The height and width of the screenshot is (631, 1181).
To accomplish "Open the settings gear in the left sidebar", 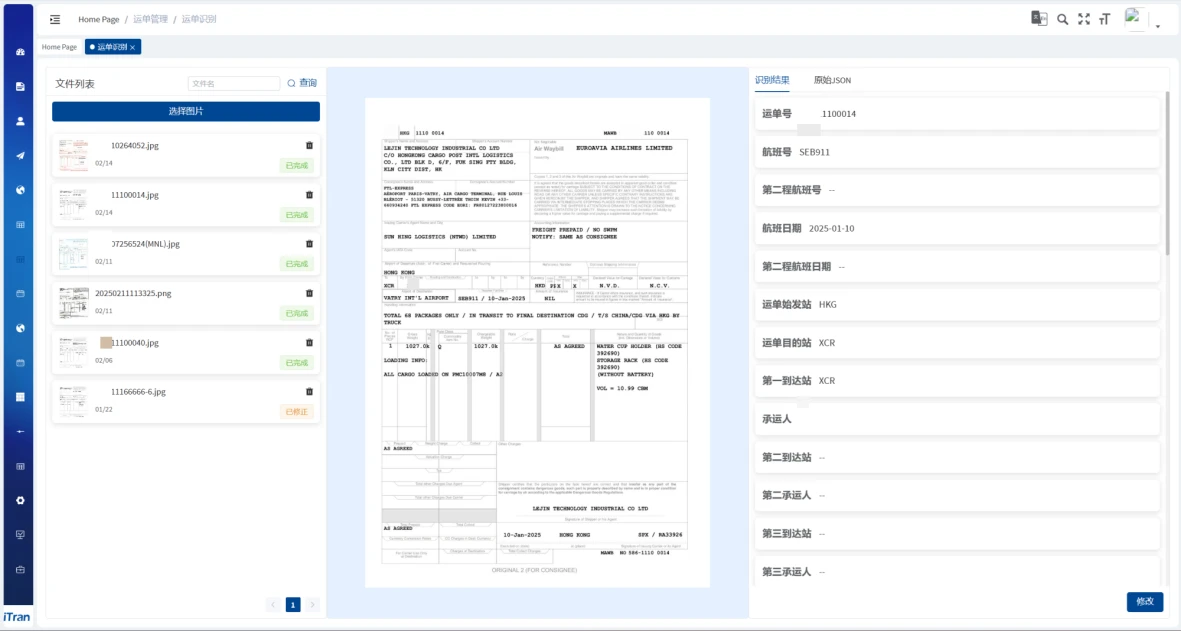I will point(18,501).
